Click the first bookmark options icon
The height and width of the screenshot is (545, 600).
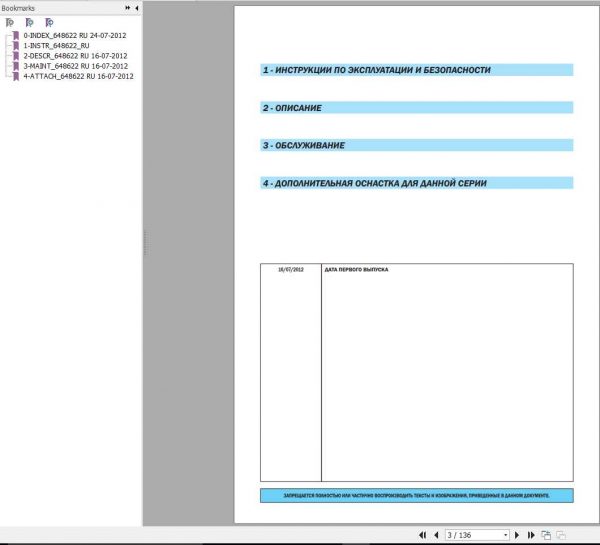pos(10,23)
